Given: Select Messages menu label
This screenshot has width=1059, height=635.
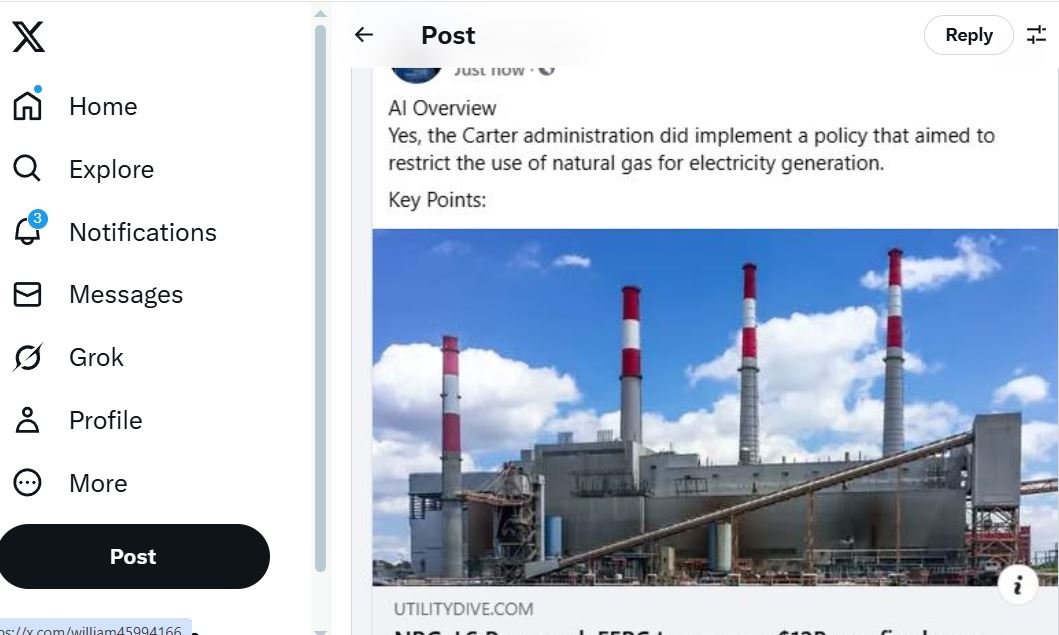Looking at the screenshot, I should 126,295.
